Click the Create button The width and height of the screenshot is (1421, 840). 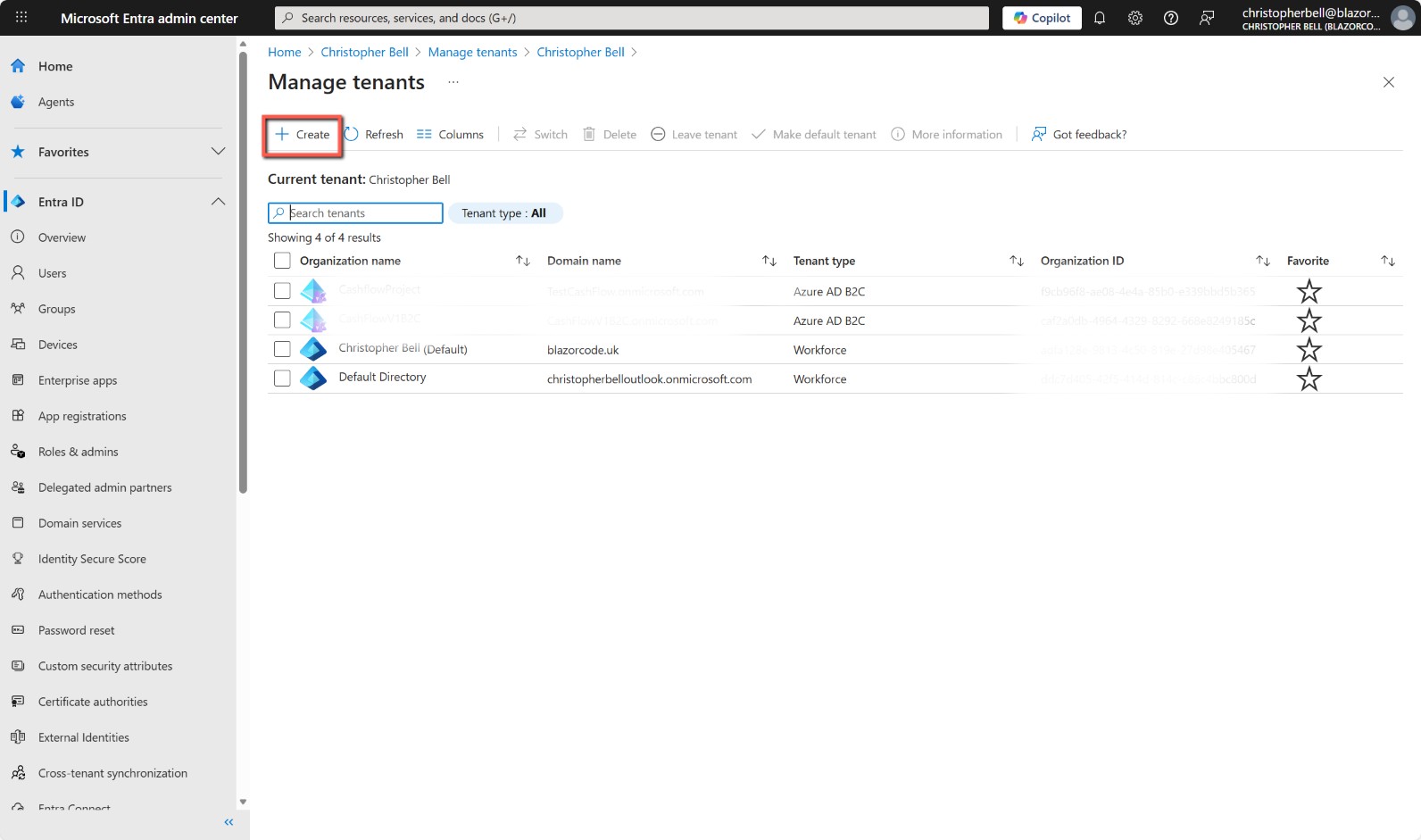(x=303, y=135)
